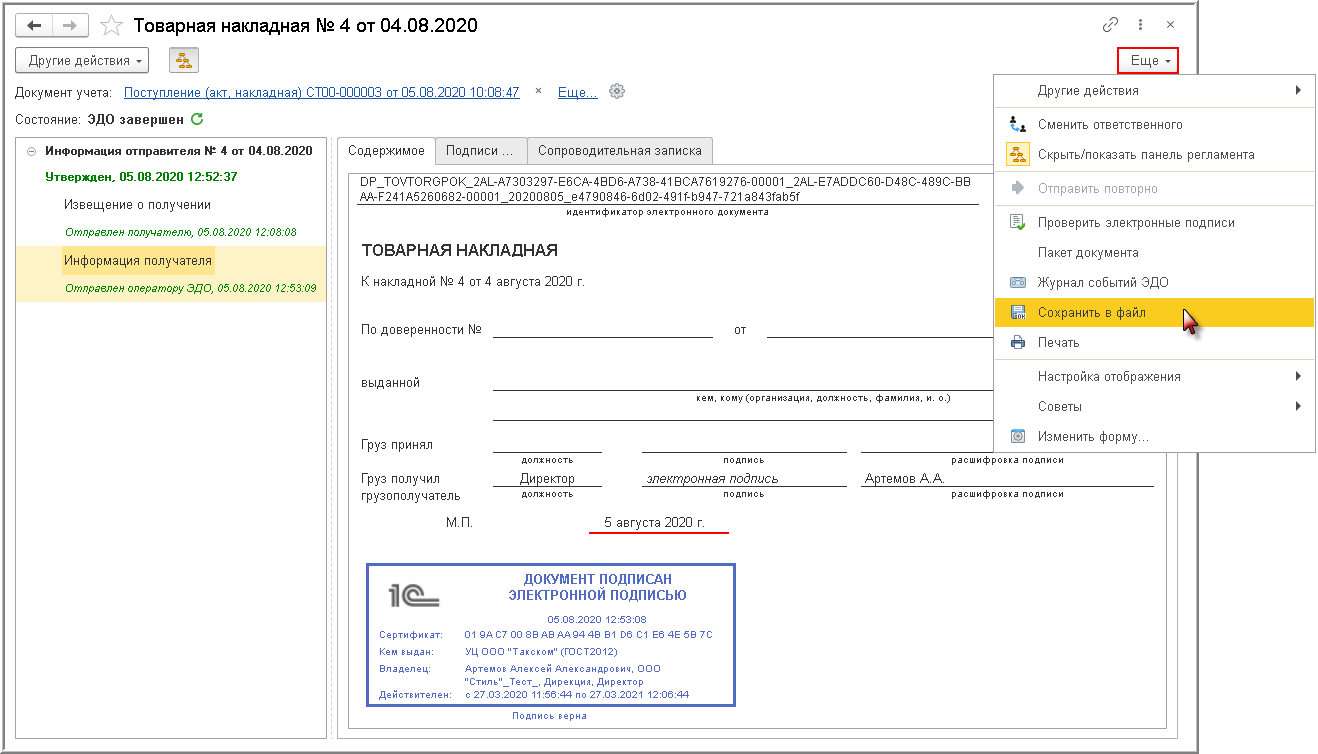This screenshot has height=754, width=1318.
Task: Click the Журнал событий ЭДО icon
Action: 1018,283
